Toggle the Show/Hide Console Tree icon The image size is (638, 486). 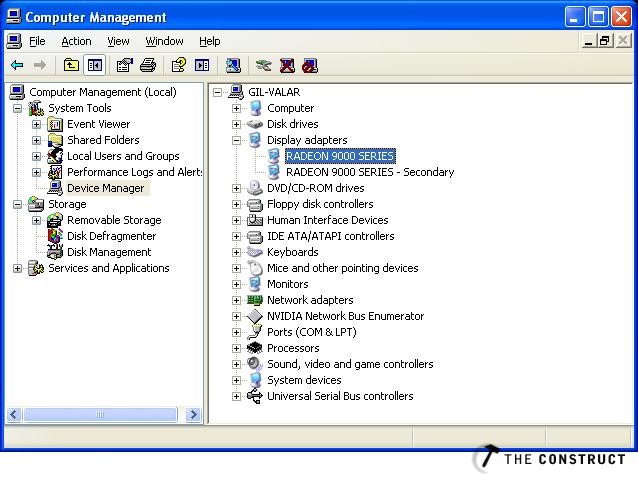click(95, 65)
